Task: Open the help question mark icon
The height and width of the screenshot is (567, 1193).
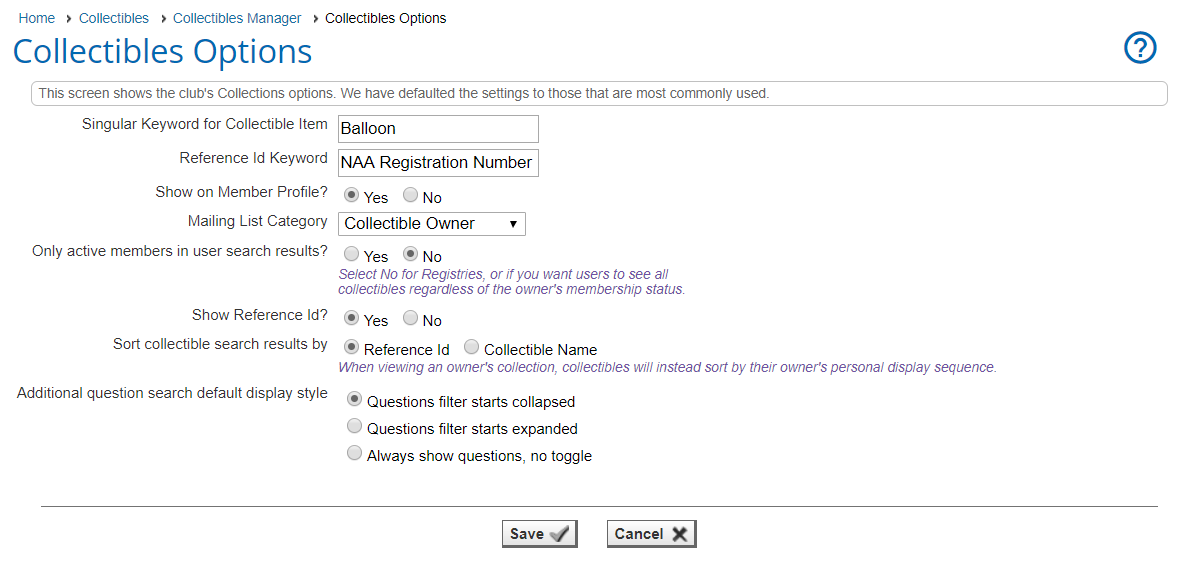Action: (x=1140, y=48)
